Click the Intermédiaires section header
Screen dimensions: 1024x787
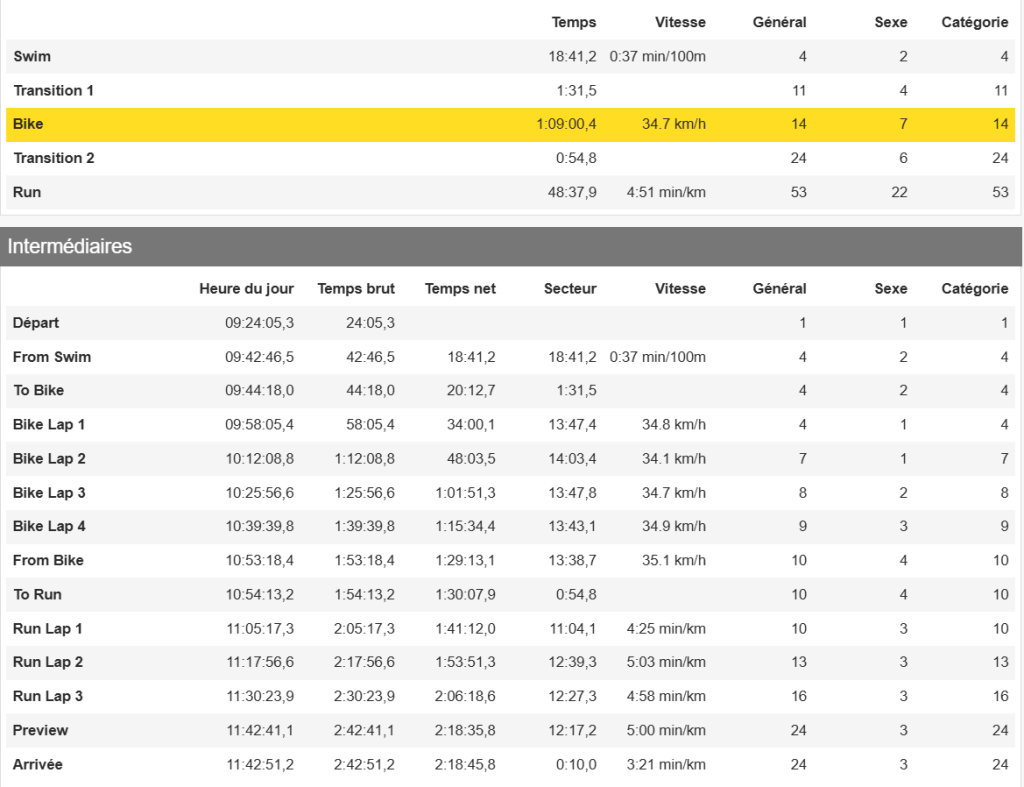[70, 246]
